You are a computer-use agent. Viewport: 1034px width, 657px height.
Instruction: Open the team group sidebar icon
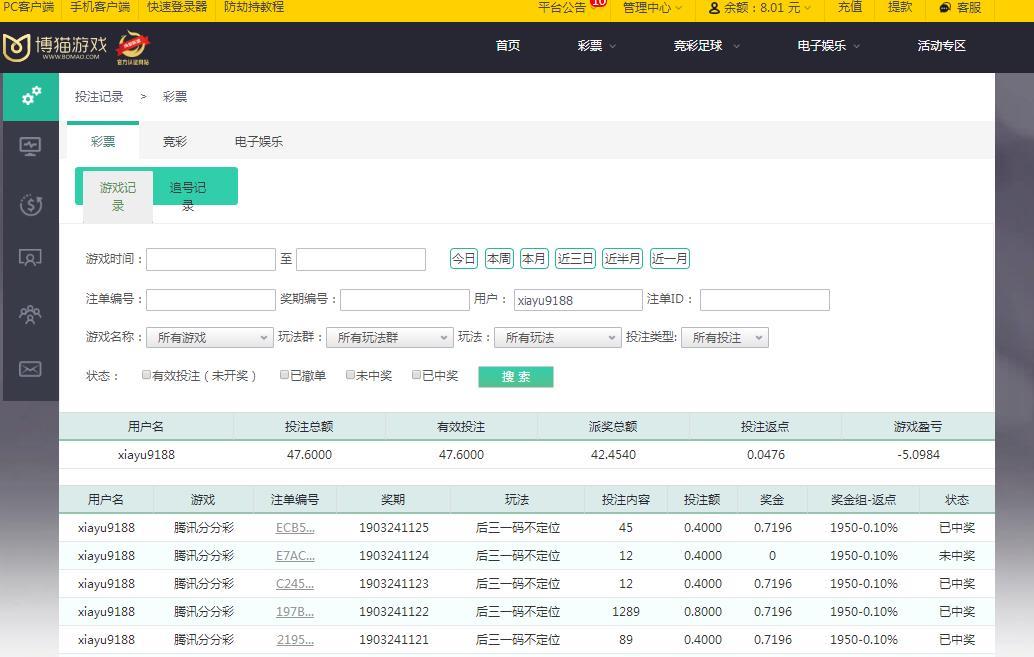(x=30, y=315)
